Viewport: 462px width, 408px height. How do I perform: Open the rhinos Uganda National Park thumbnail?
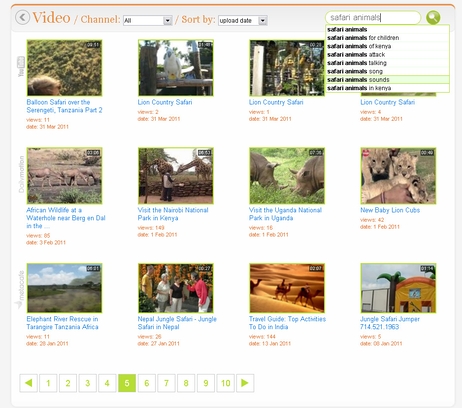tap(287, 176)
